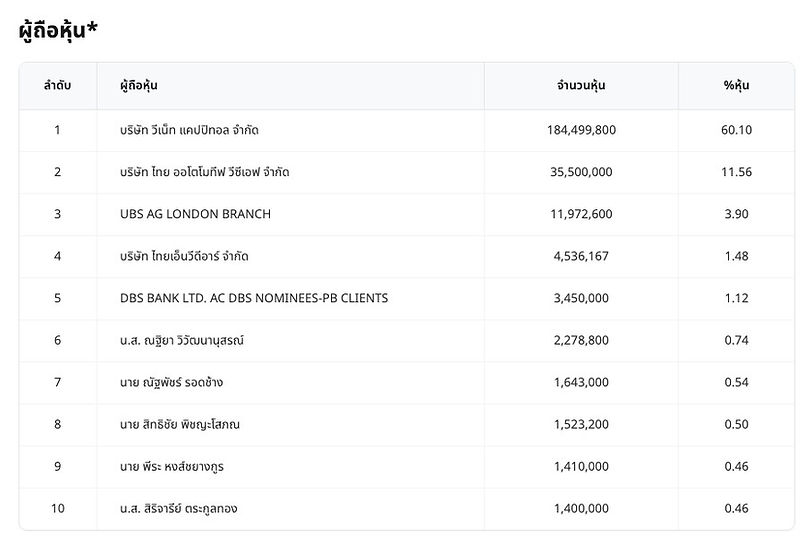Click the 0.74 percentage value
The image size is (812, 552).
coord(736,340)
